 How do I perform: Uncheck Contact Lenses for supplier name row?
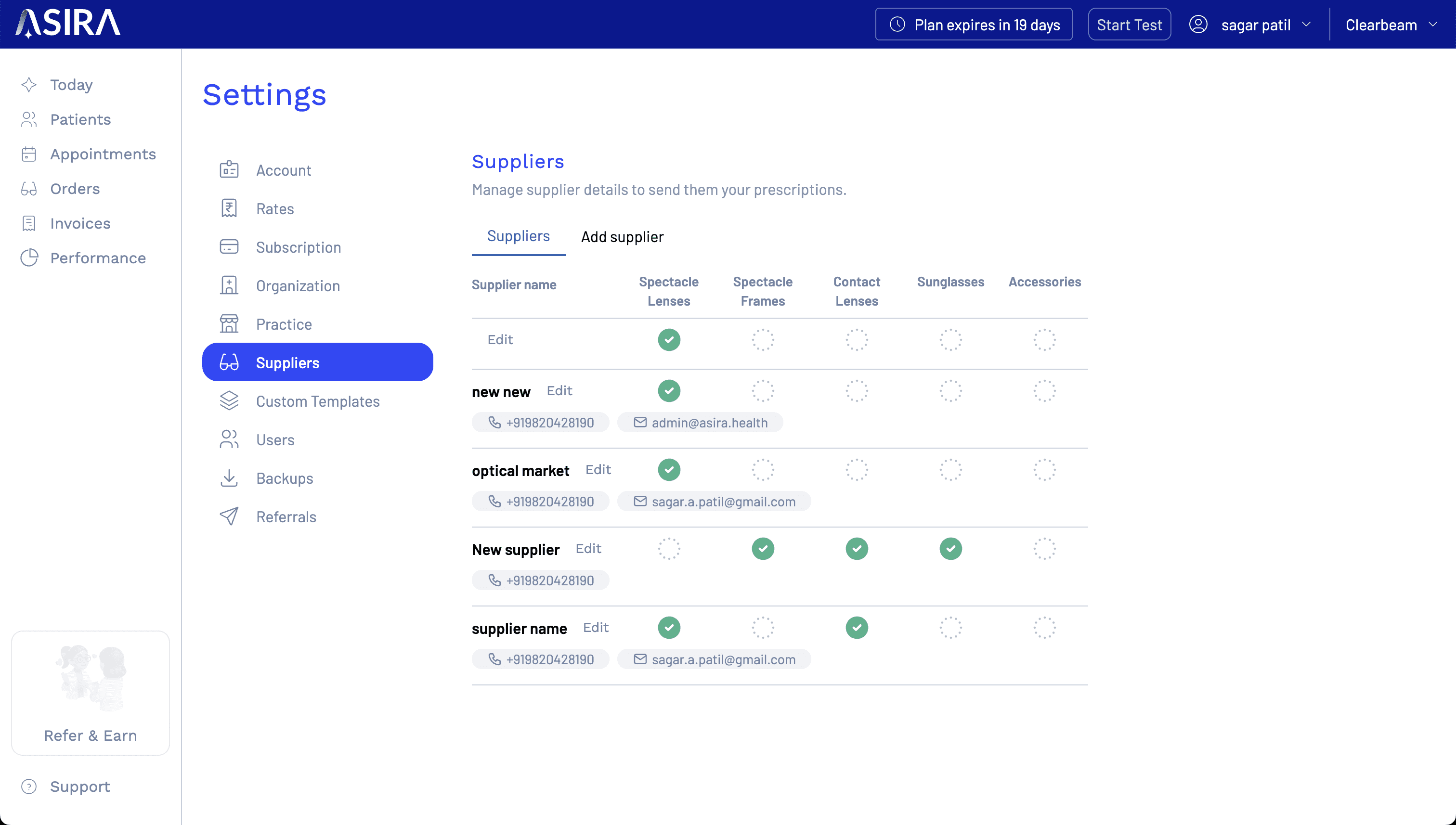[x=857, y=627]
